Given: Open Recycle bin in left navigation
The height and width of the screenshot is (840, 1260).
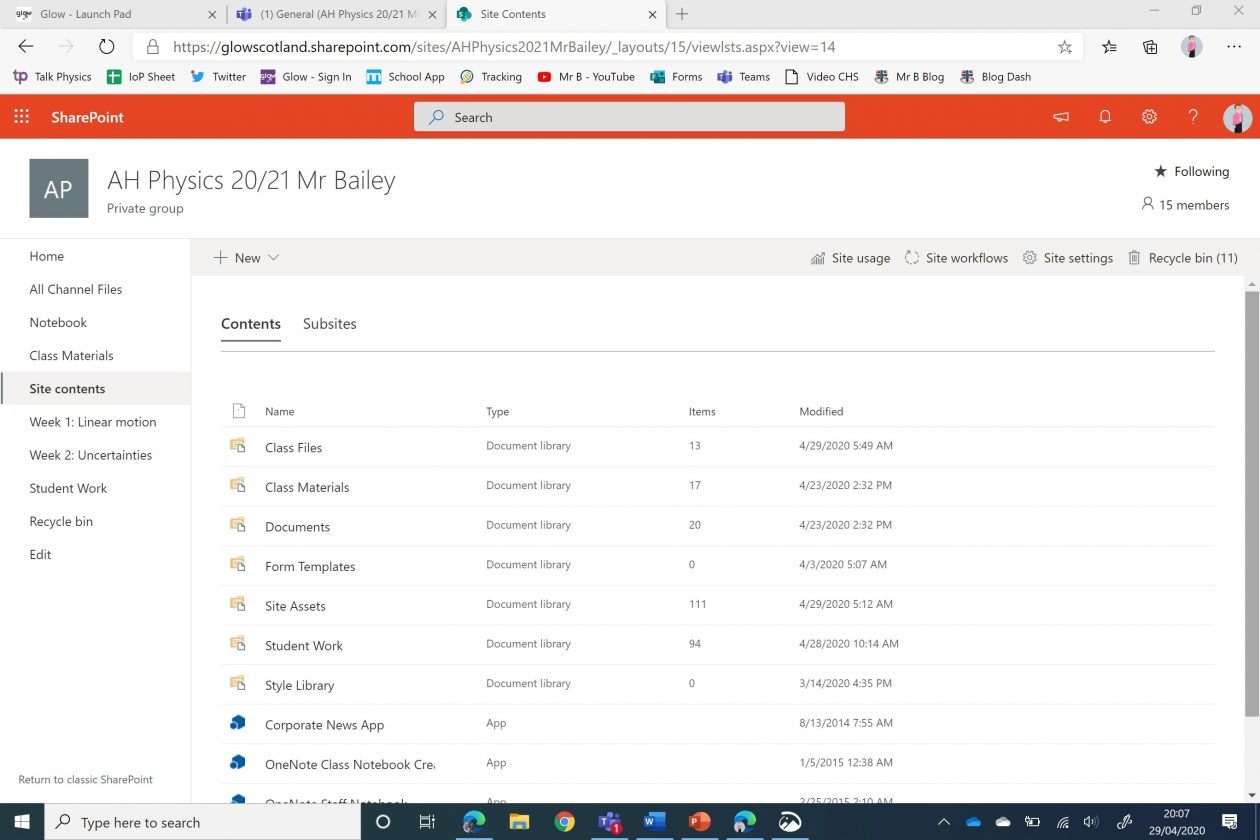Looking at the screenshot, I should click(x=61, y=521).
